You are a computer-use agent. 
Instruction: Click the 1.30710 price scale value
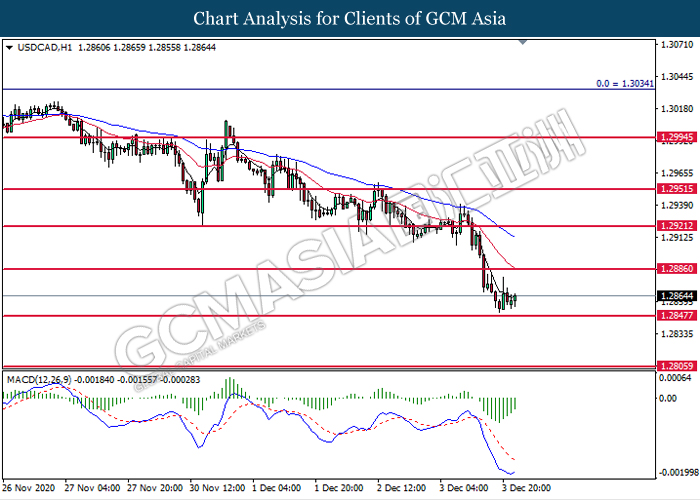[x=677, y=44]
